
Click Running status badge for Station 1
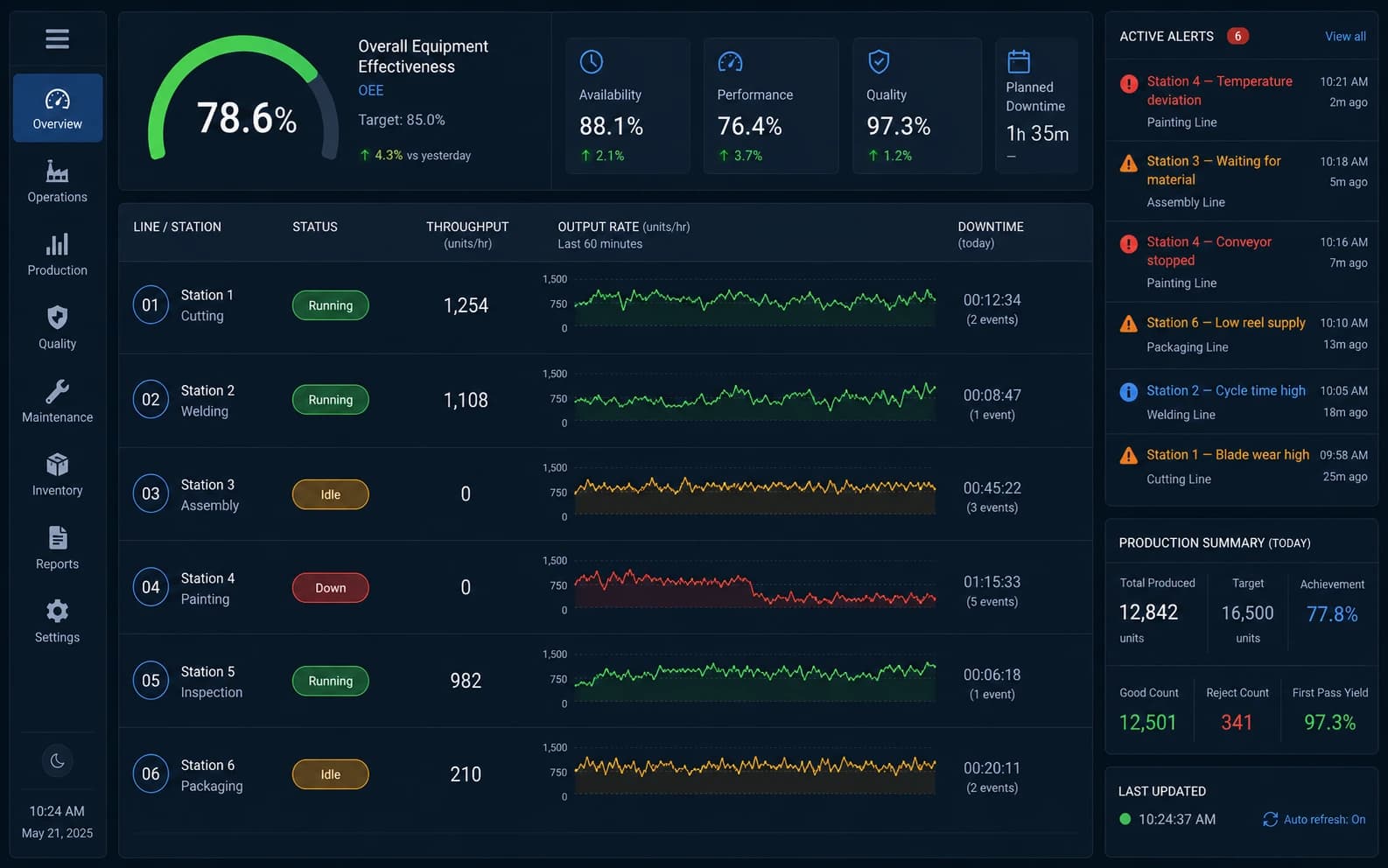[x=331, y=305]
